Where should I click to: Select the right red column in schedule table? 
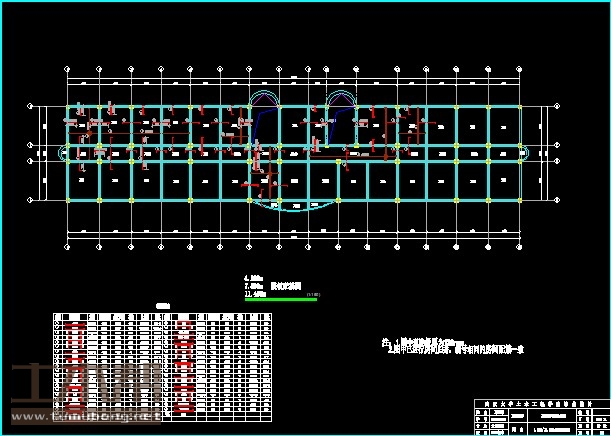(x=183, y=365)
